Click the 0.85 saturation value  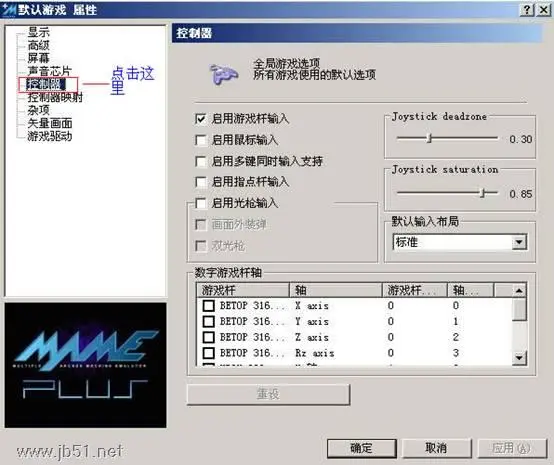pyautogui.click(x=521, y=194)
